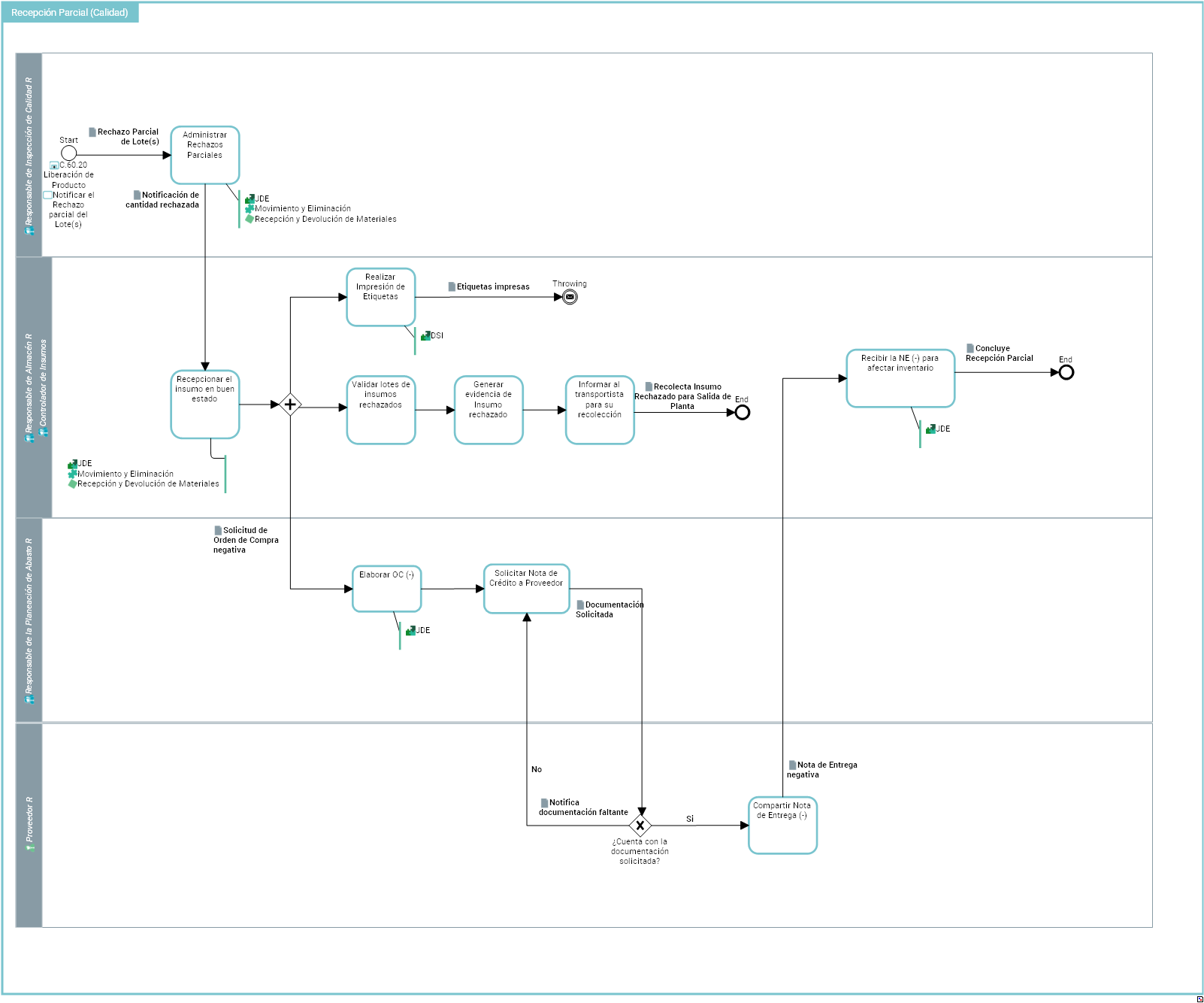Click the Recolecta Insumo Rechazado document icon
1204x1003 pixels.
click(649, 386)
